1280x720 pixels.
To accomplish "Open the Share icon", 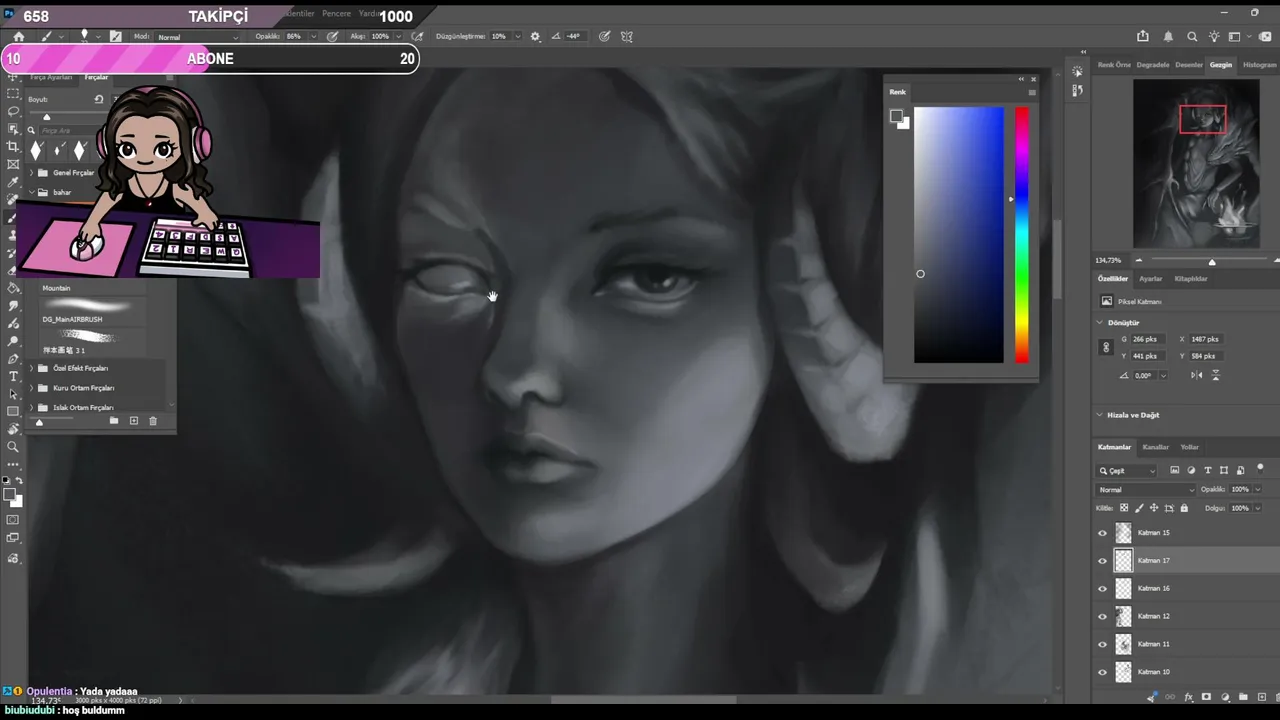I will pyautogui.click(x=1144, y=36).
